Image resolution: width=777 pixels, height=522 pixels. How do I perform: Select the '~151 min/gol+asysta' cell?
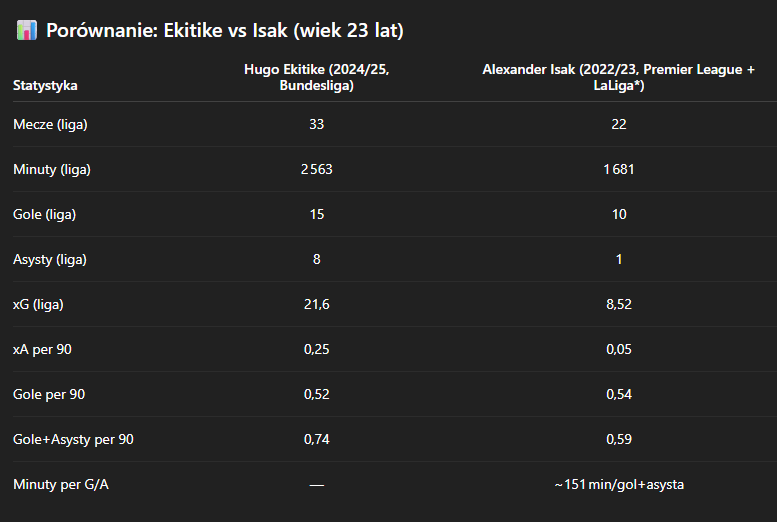click(618, 484)
